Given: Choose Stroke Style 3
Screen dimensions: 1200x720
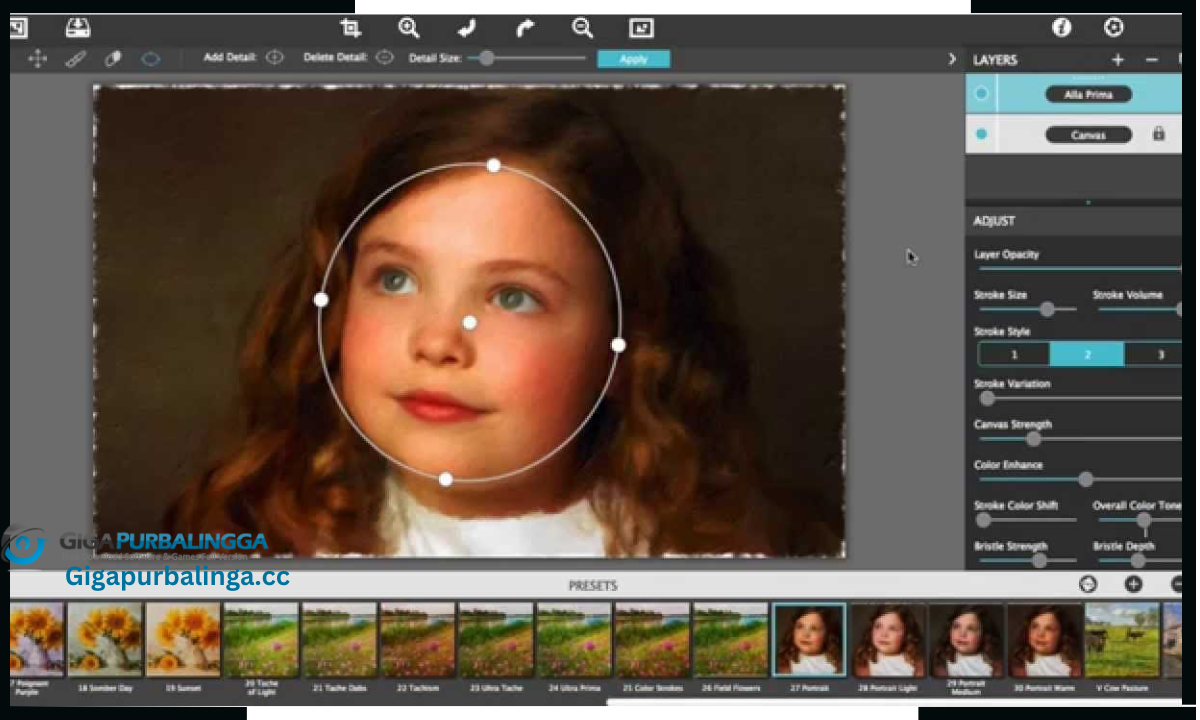Looking at the screenshot, I should [x=1154, y=354].
